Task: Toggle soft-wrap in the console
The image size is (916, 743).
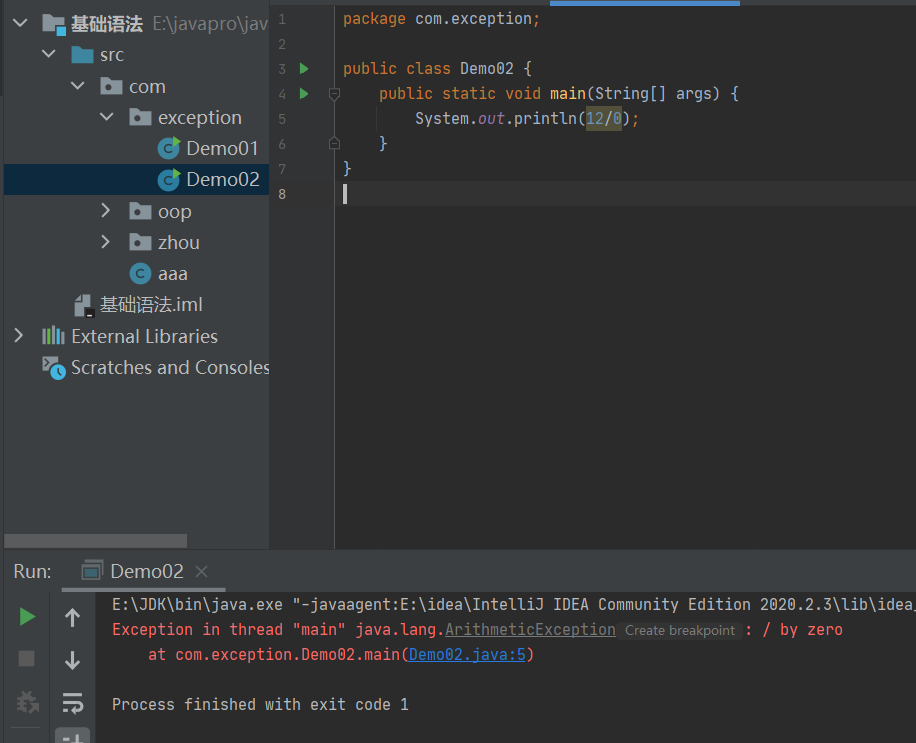Action: pyautogui.click(x=73, y=703)
